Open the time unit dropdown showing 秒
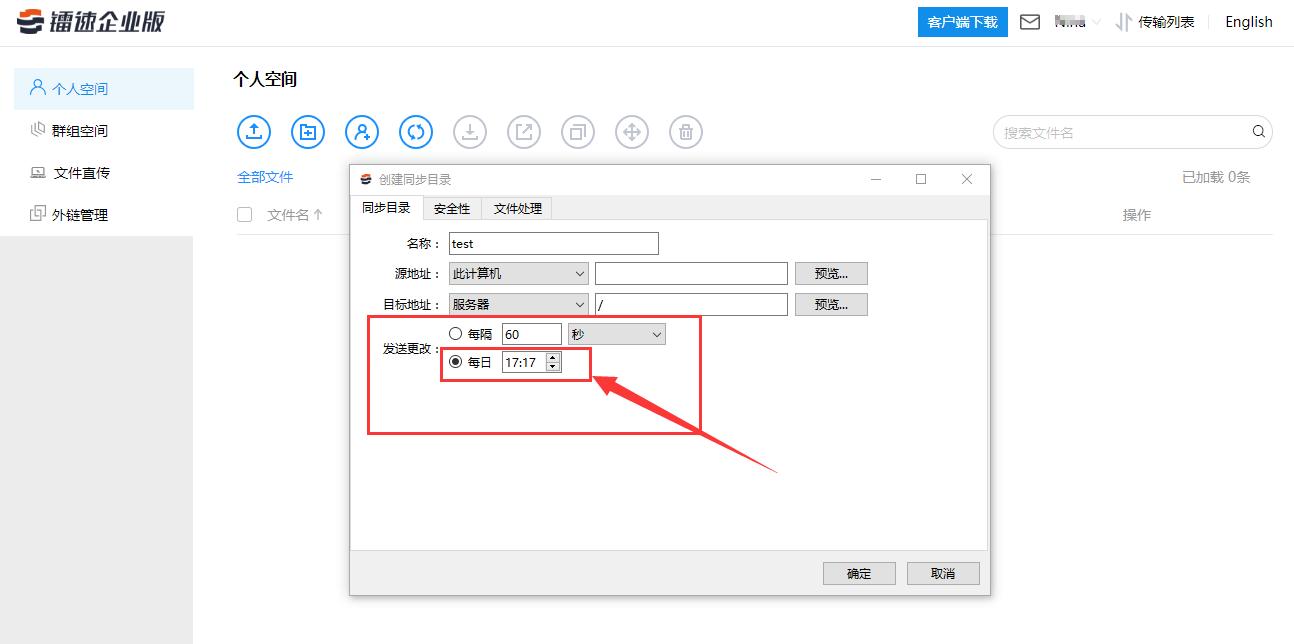 pyautogui.click(x=616, y=333)
